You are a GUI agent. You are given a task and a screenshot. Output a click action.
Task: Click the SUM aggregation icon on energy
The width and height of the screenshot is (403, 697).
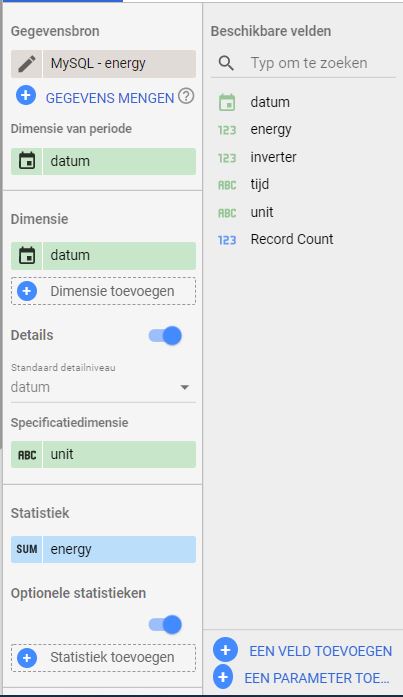(27, 549)
